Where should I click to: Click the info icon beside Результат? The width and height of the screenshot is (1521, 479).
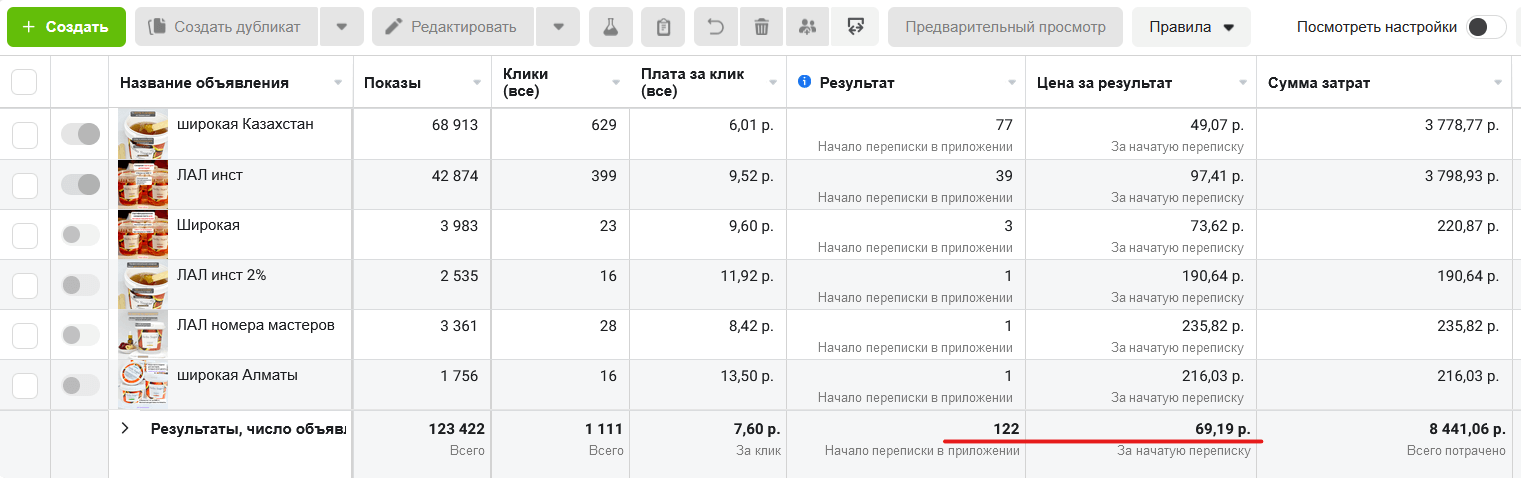tap(804, 82)
